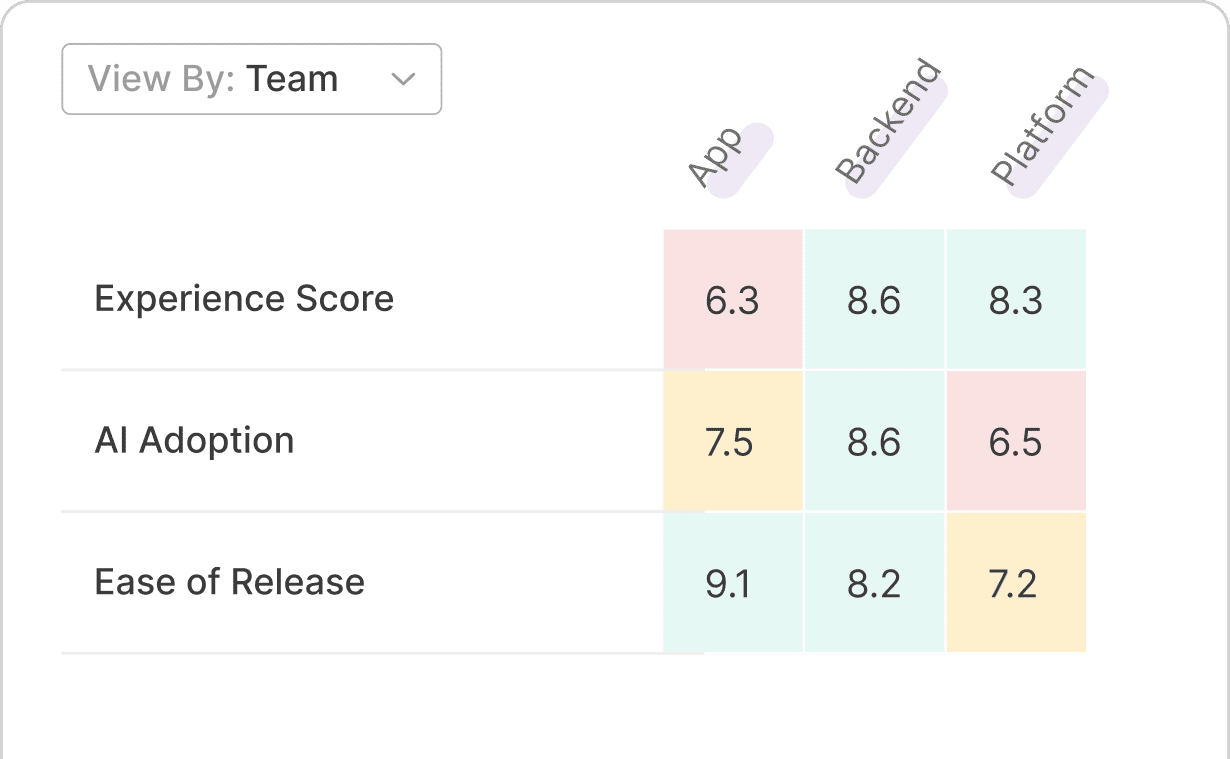Click the Experience Score row label
Screen dimensions: 1230x759
(x=244, y=299)
